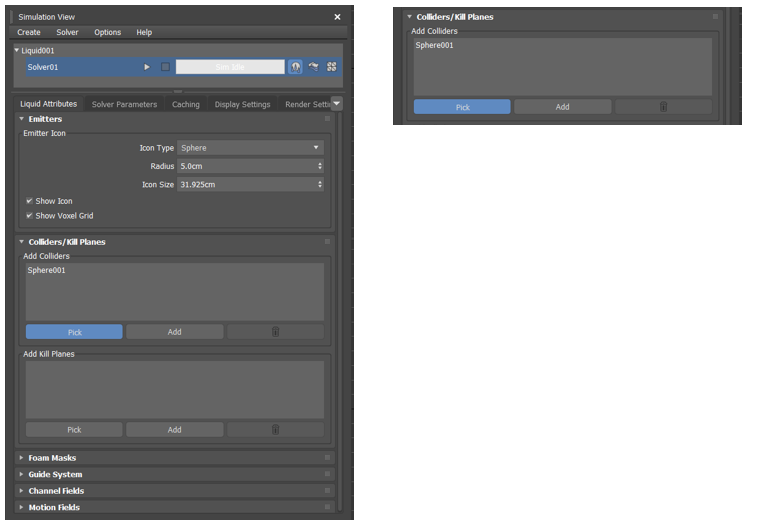This screenshot has width=759, height=526.
Task: Select Liquid001 in the tree
Action: 38,50
